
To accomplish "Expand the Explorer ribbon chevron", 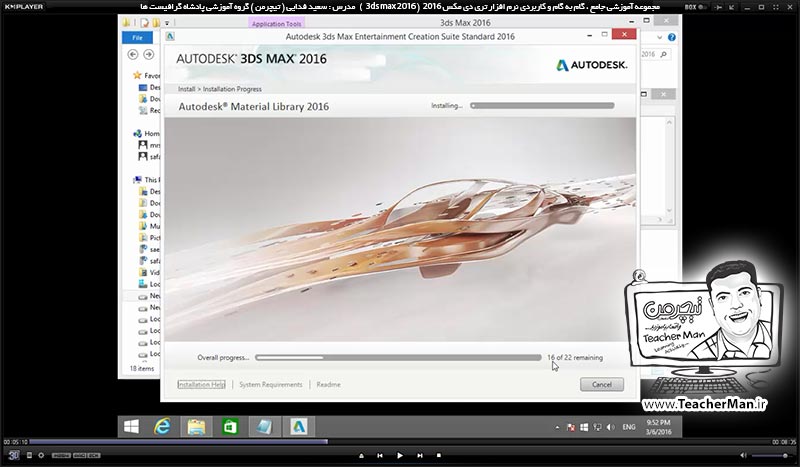I will (659, 37).
